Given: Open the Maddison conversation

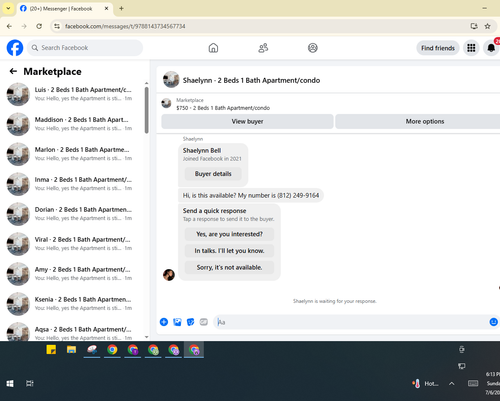Looking at the screenshot, I should pyautogui.click(x=73, y=124).
